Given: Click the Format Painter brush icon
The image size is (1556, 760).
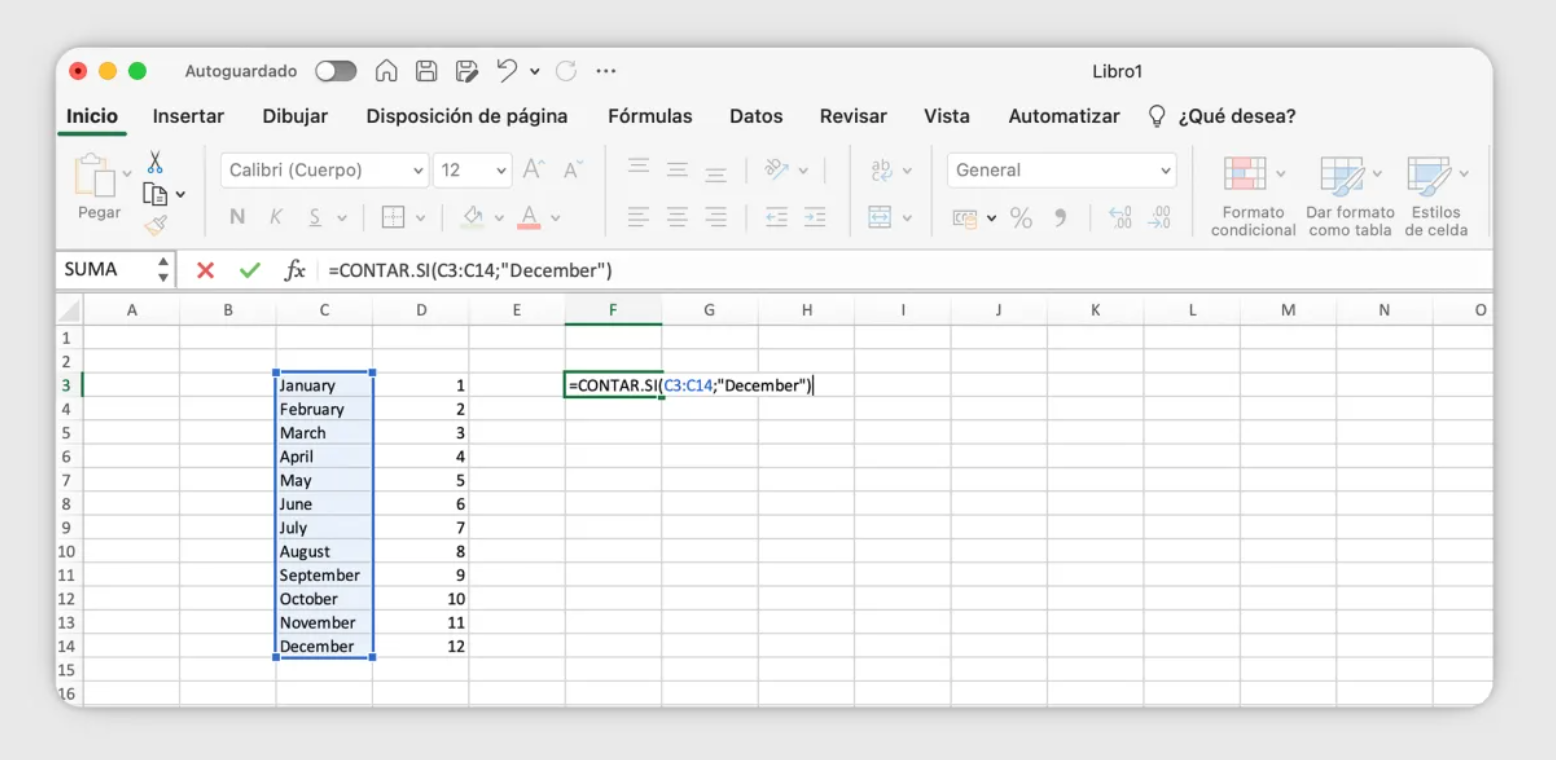Looking at the screenshot, I should click(155, 226).
